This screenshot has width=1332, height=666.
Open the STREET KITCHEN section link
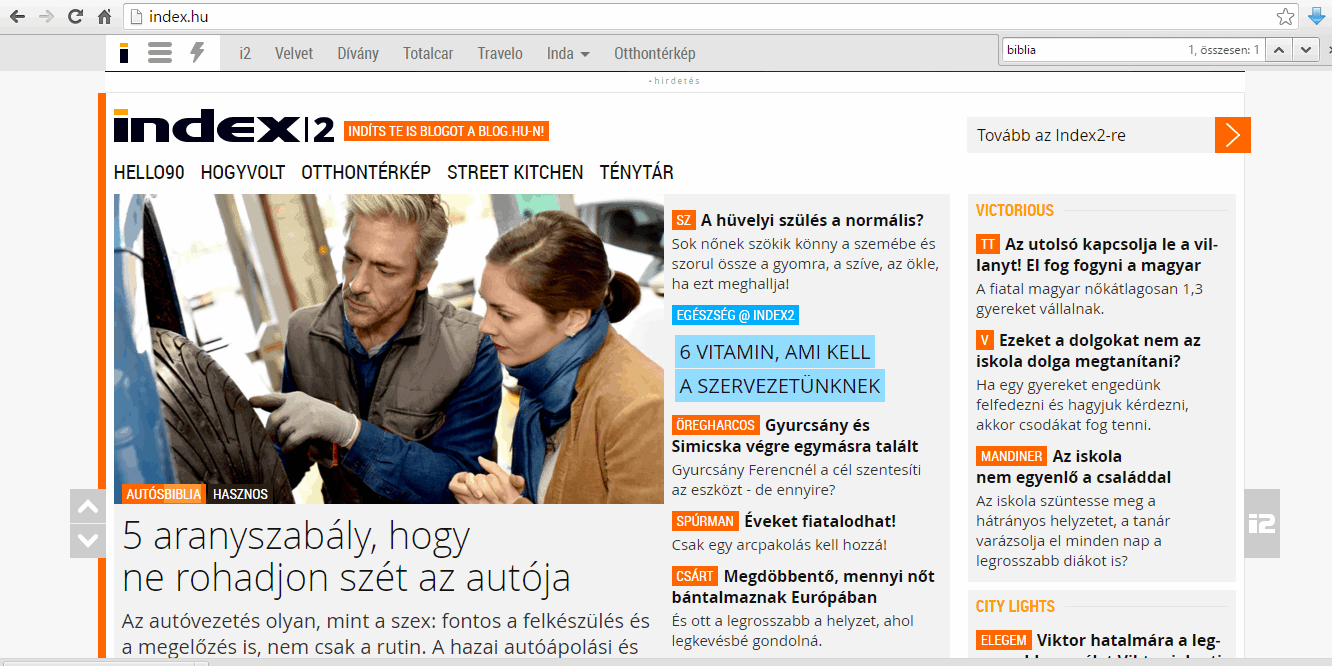pos(515,172)
